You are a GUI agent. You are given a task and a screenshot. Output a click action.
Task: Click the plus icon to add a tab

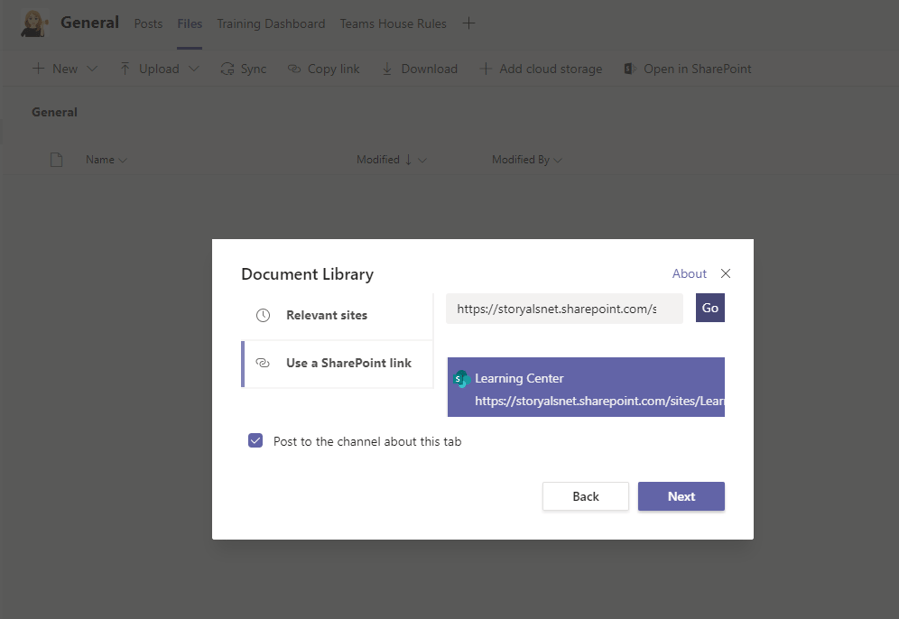pos(468,23)
